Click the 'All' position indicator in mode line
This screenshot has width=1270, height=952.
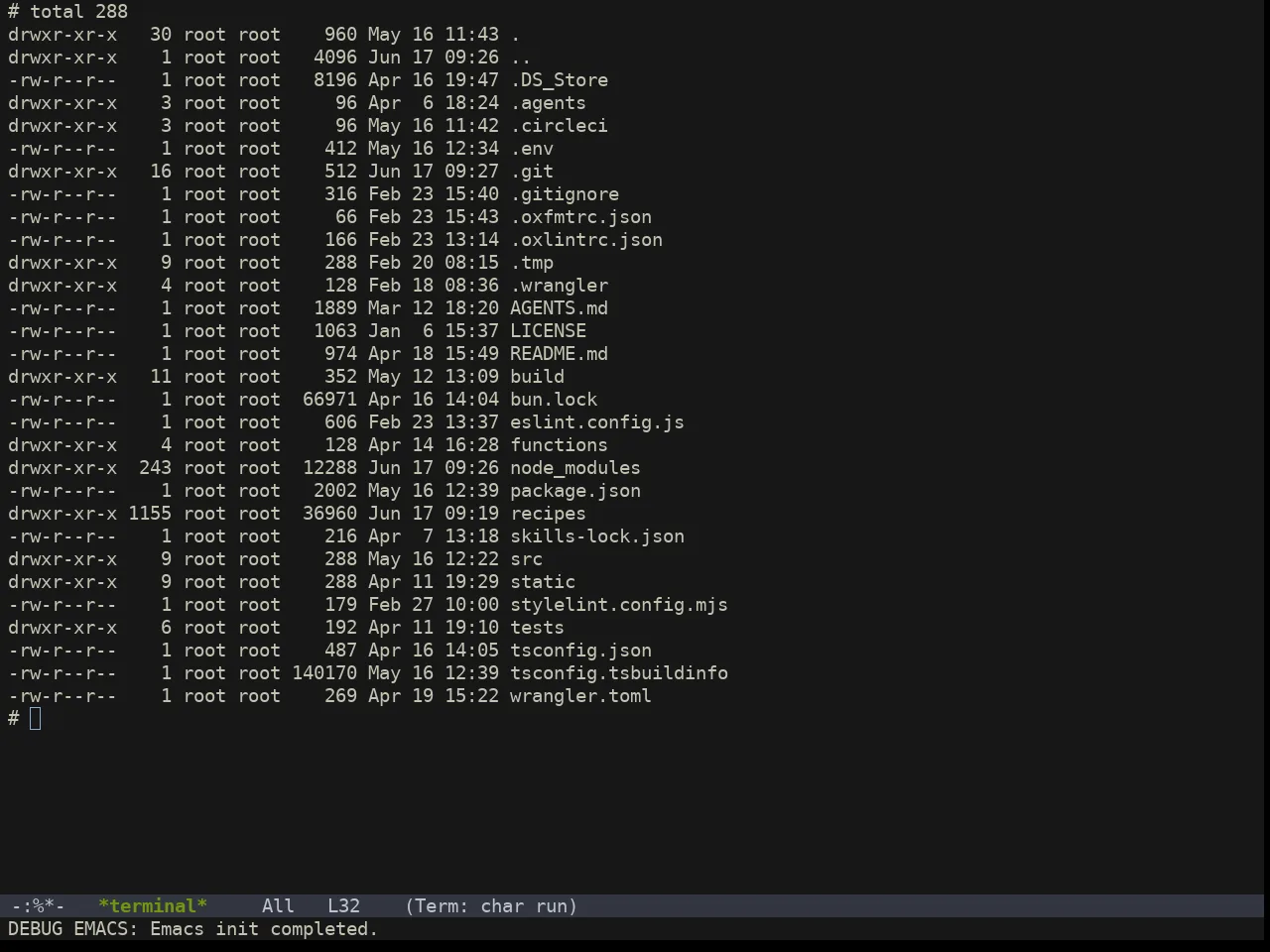pyautogui.click(x=278, y=906)
